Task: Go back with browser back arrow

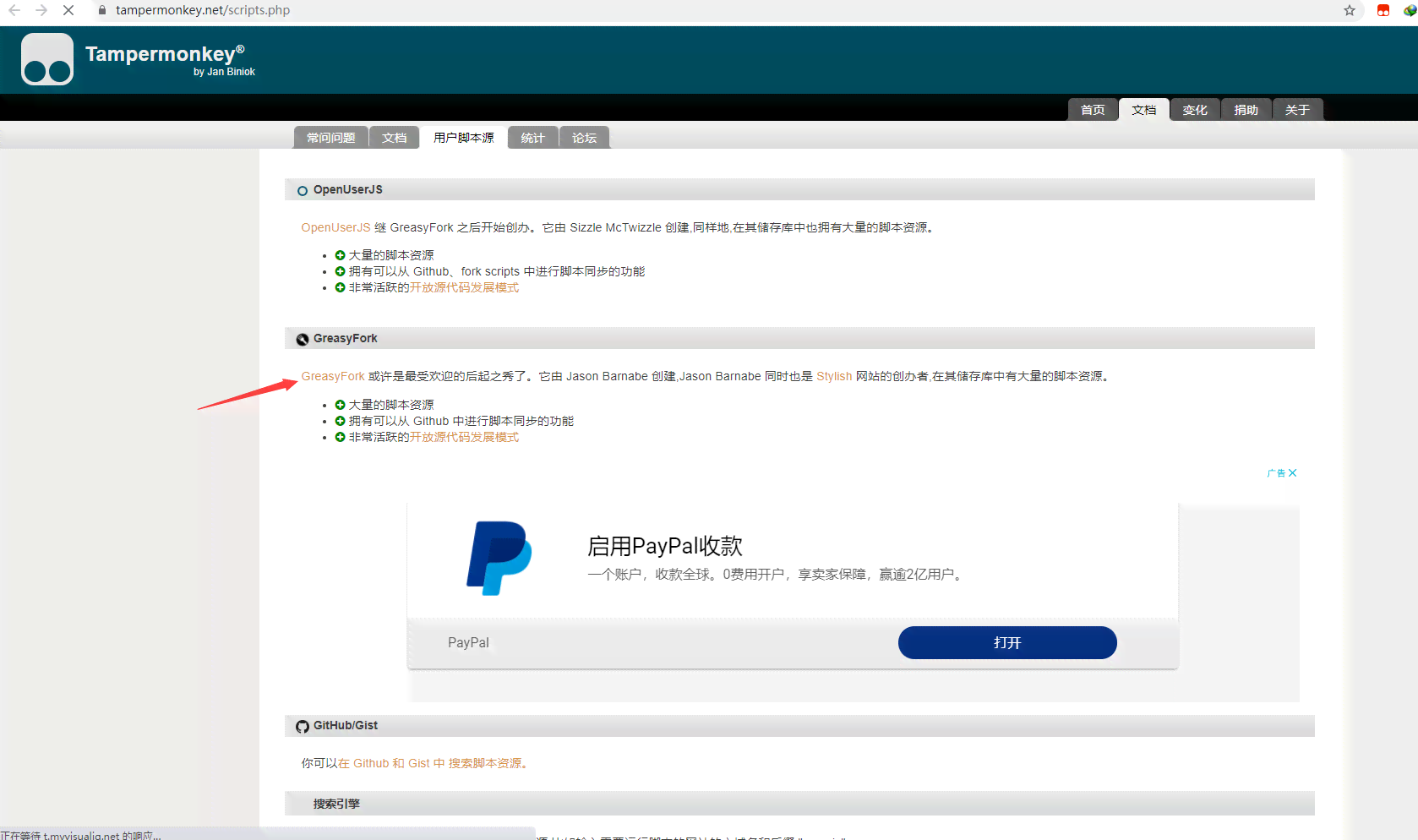Action: coord(14,10)
